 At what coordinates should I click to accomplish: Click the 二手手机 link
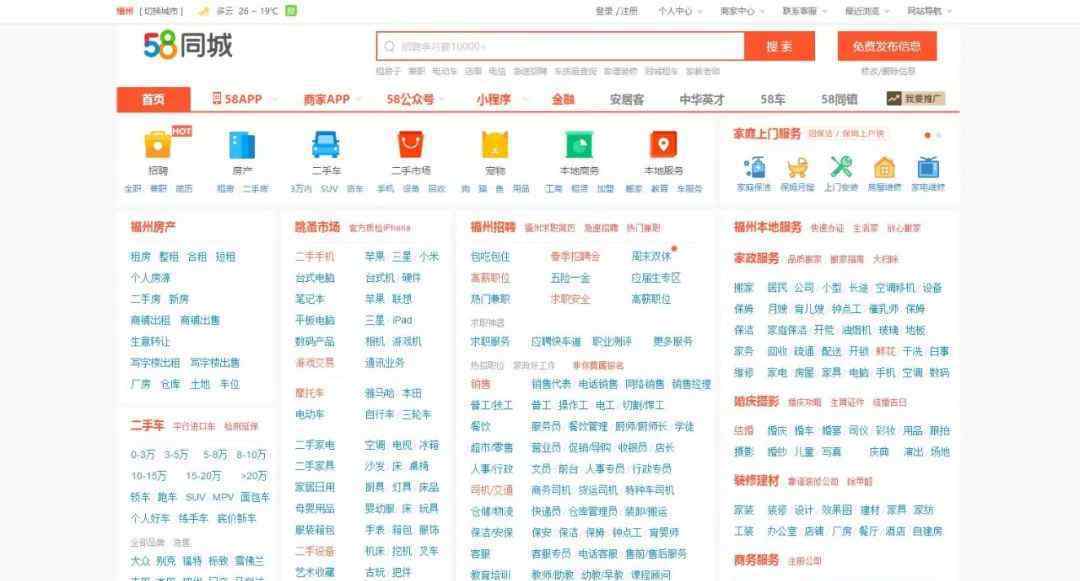point(315,256)
